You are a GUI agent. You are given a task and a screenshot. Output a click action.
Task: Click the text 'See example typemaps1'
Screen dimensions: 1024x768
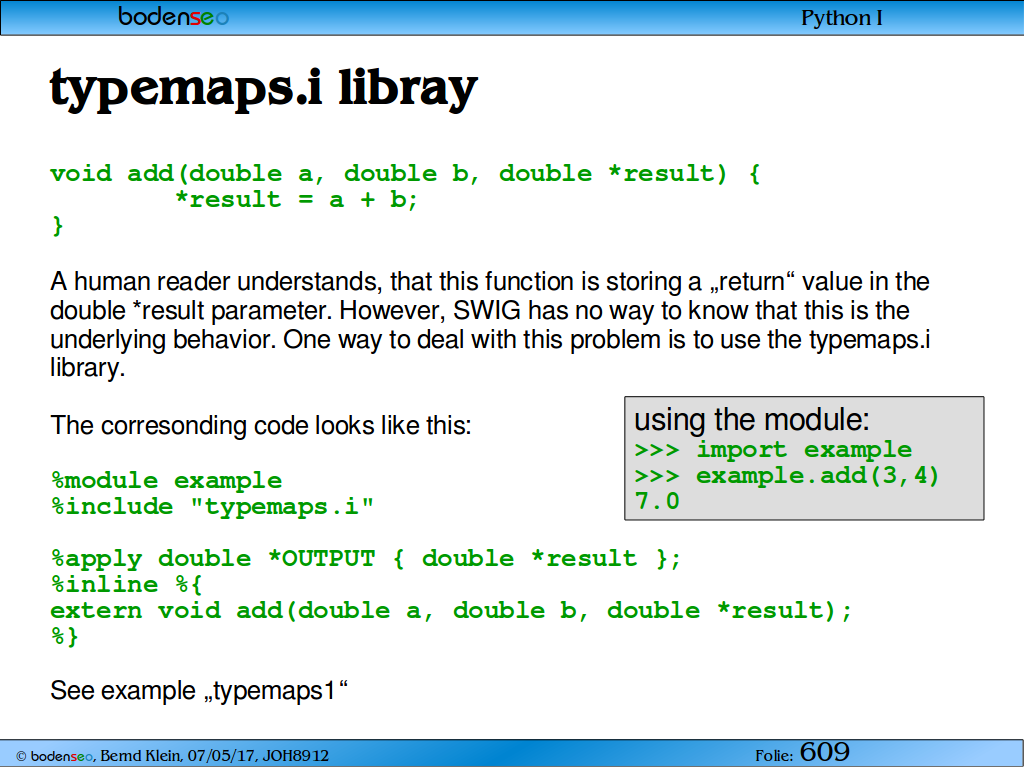[x=199, y=690]
